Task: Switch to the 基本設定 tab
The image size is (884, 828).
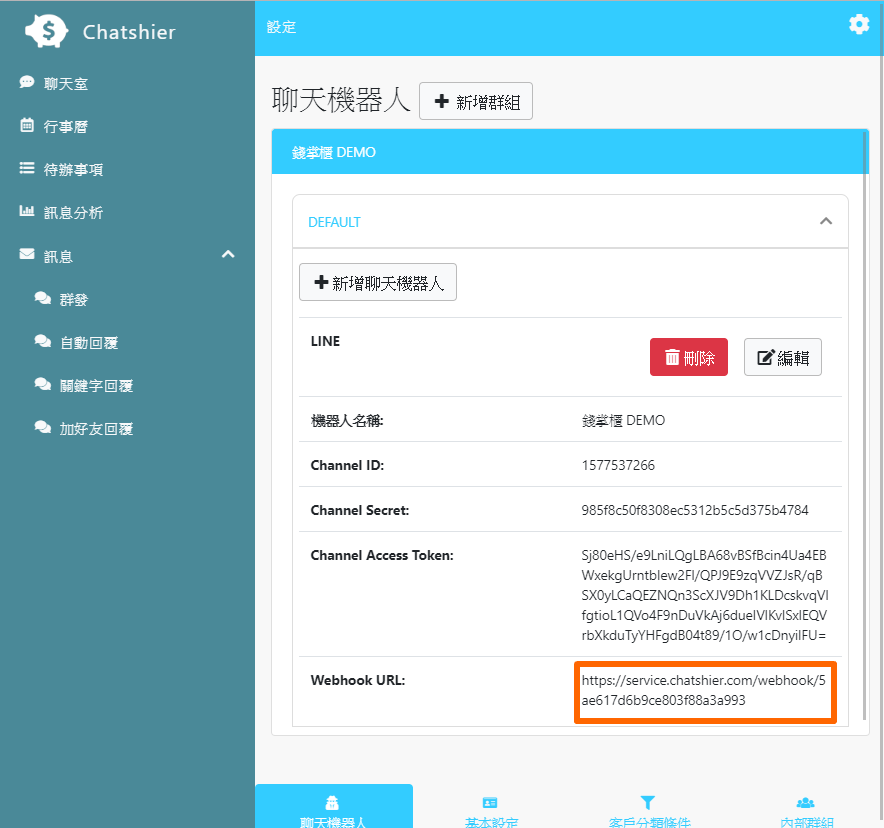Action: 491,807
